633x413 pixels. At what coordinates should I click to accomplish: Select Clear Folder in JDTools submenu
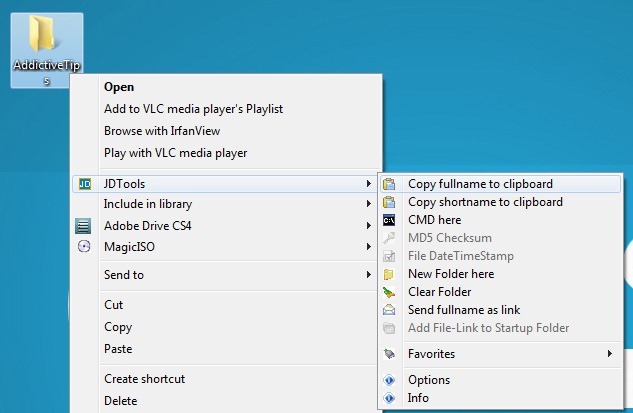(x=501, y=292)
